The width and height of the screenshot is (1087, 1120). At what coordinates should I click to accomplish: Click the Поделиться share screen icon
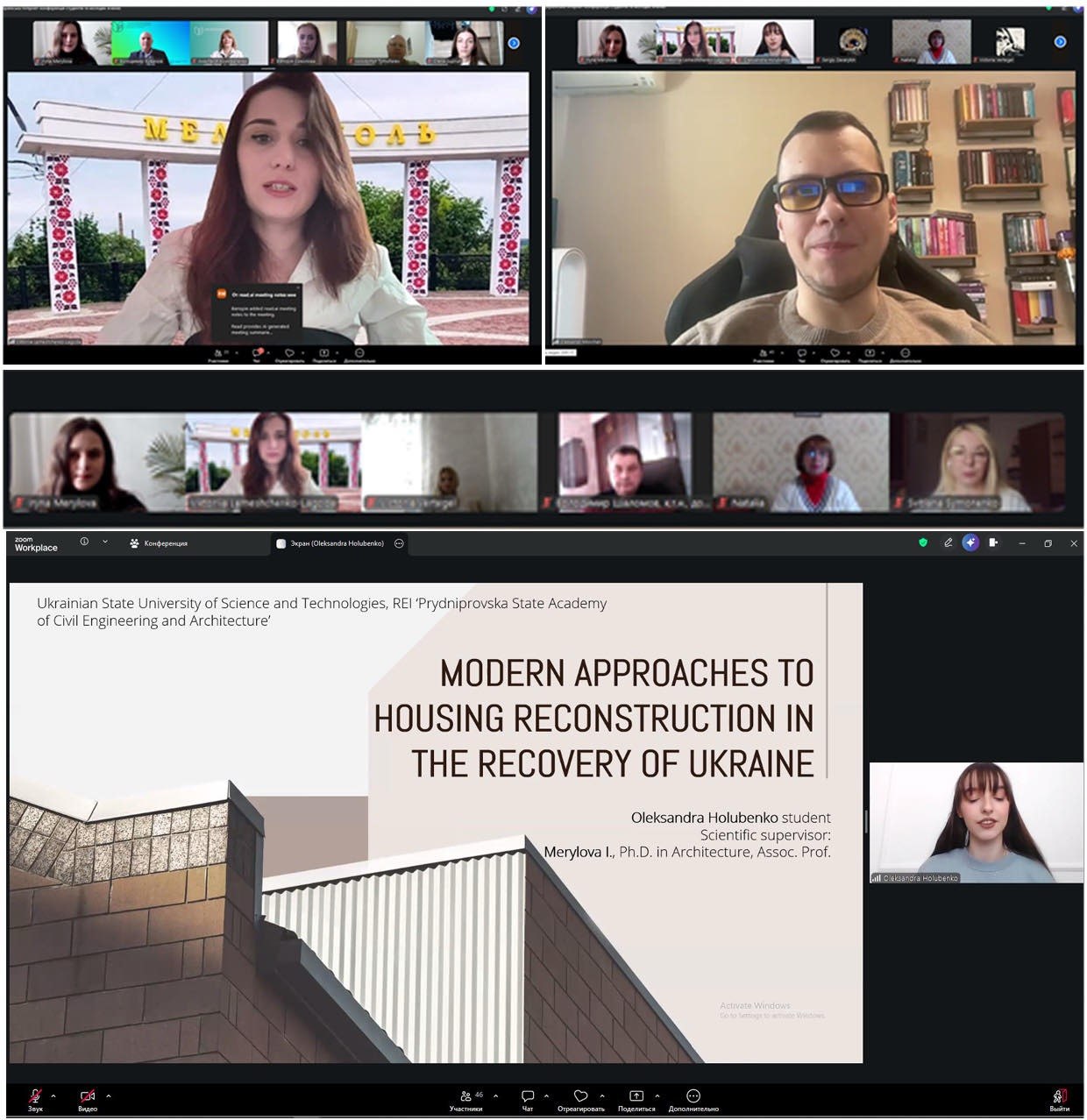[636, 1096]
